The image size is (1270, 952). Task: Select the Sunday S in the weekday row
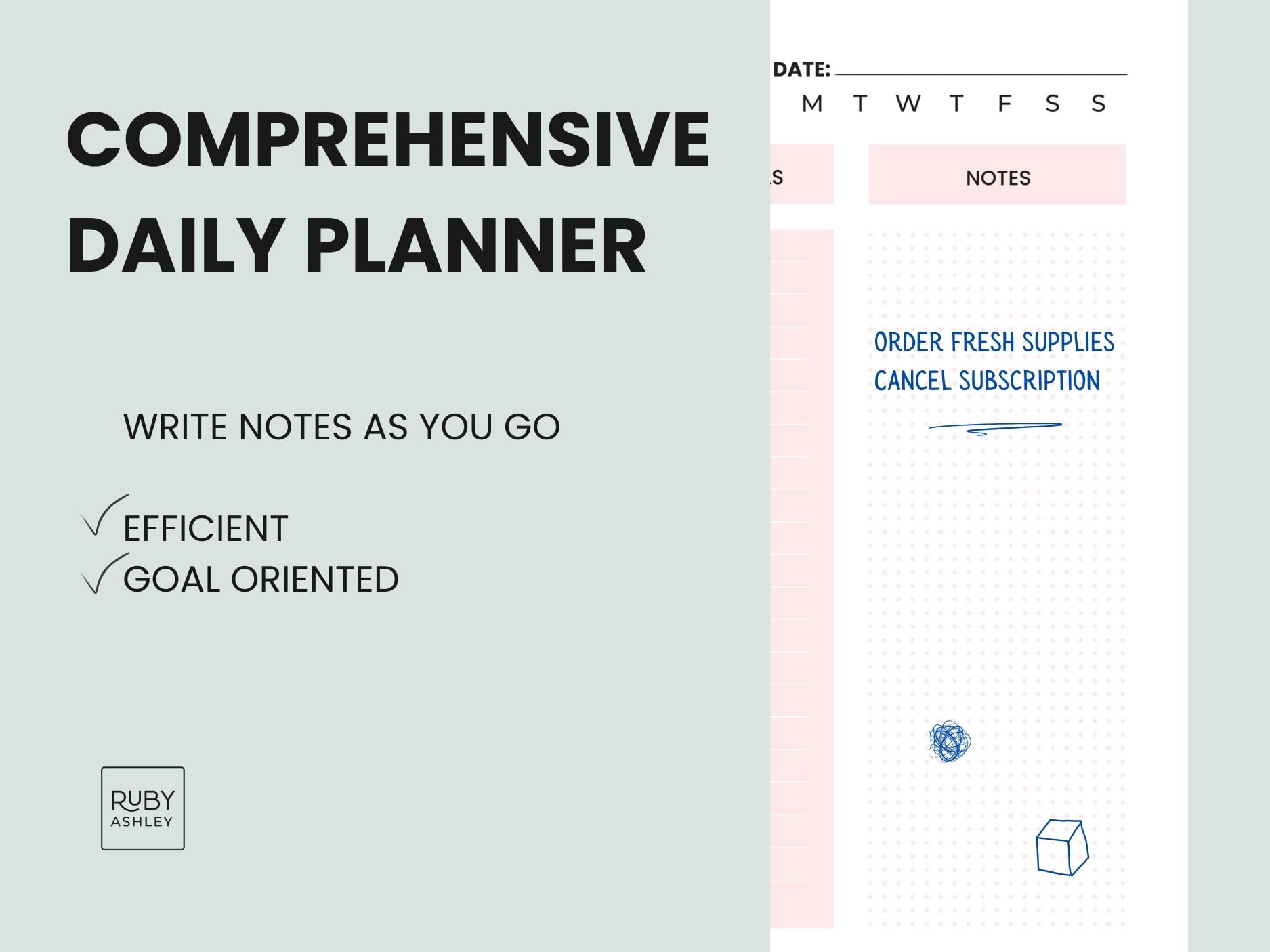click(1098, 104)
